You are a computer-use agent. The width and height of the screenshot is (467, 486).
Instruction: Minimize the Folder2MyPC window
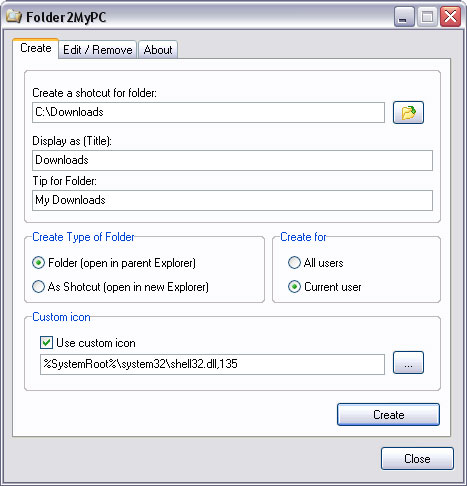[404, 17]
